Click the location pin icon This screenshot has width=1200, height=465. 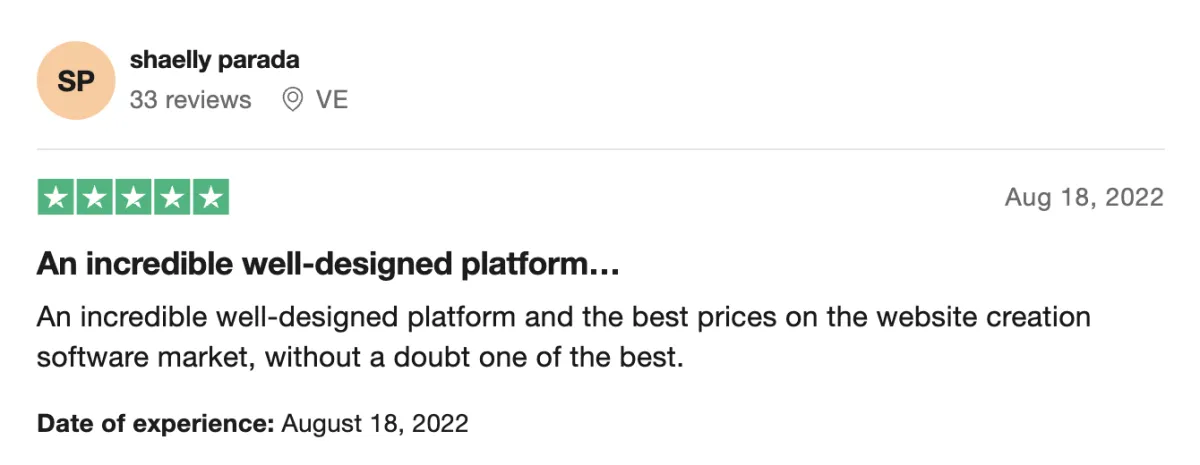click(x=293, y=100)
